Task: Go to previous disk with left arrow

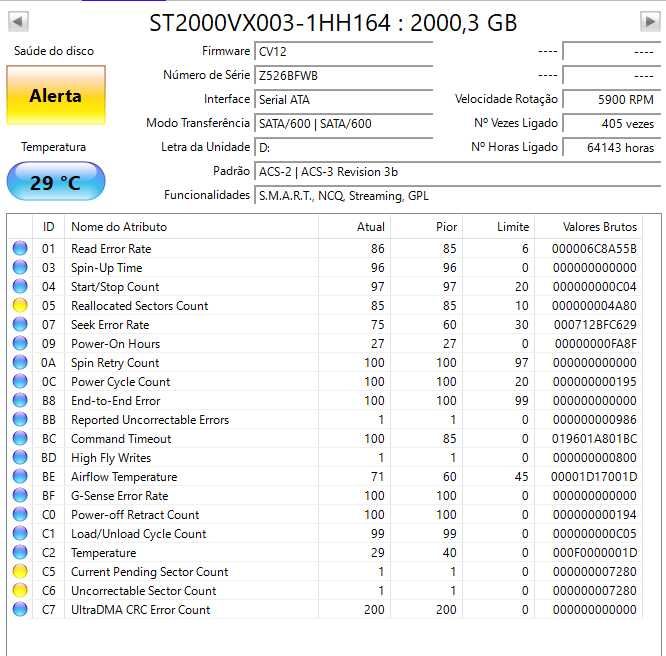Action: click(x=18, y=21)
